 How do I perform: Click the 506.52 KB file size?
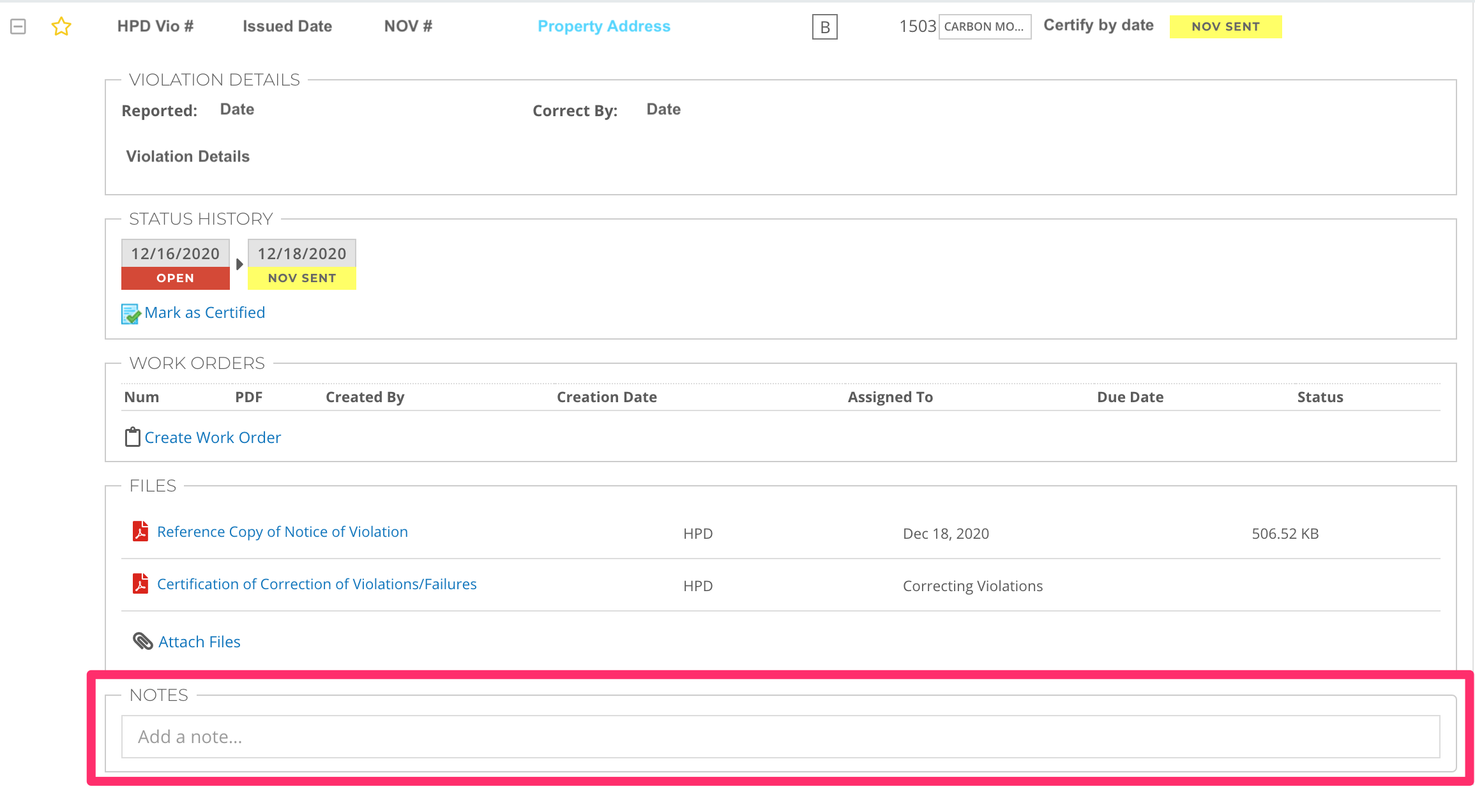pos(1285,534)
